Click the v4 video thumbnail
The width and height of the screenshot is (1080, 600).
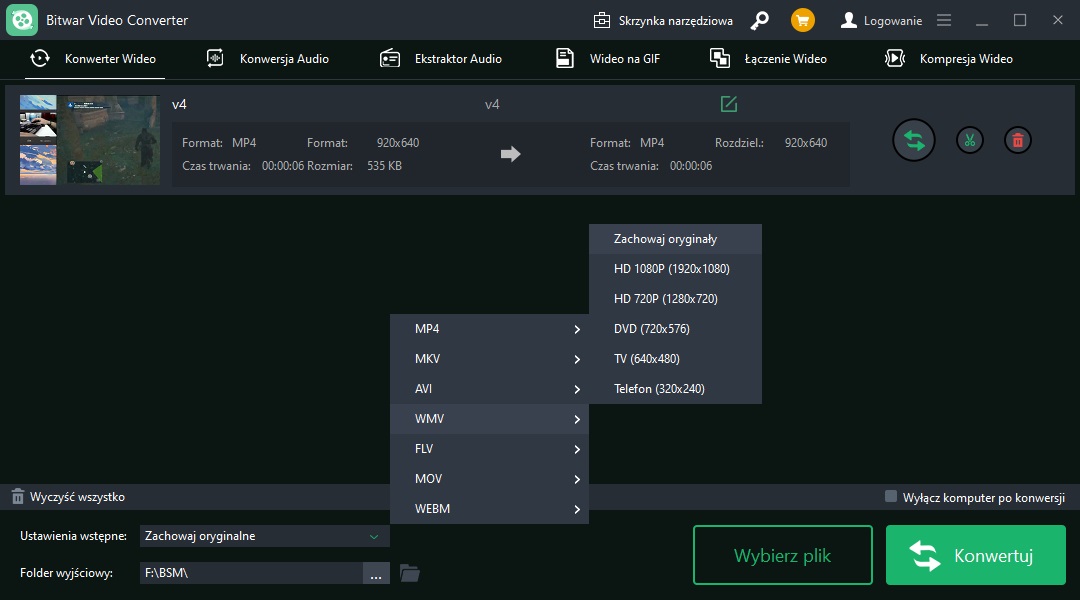point(89,140)
